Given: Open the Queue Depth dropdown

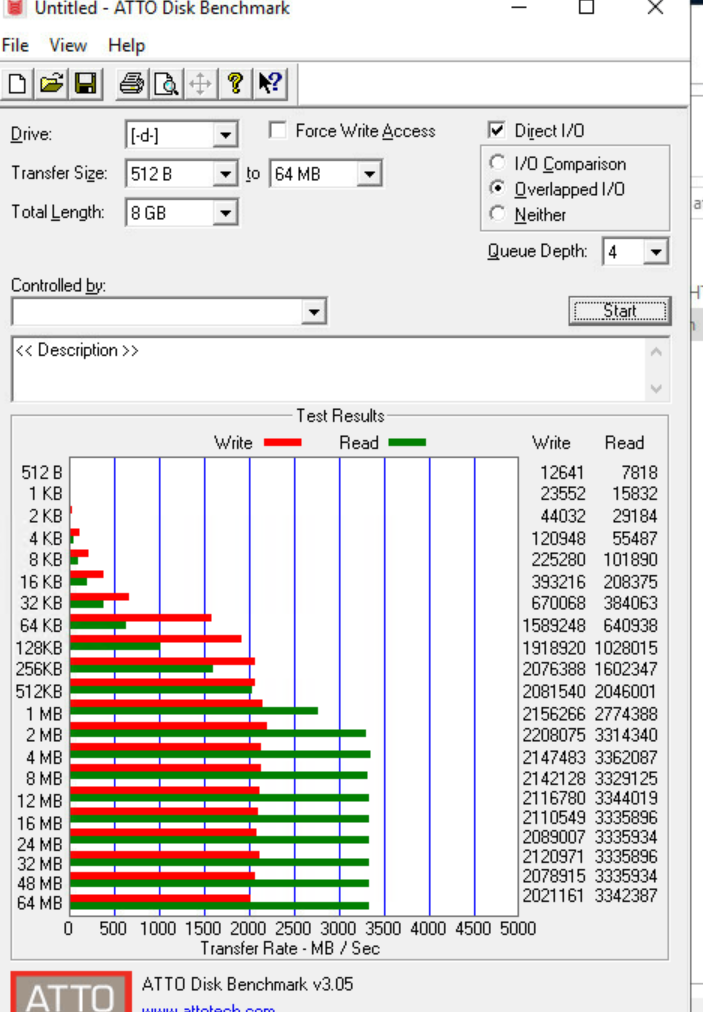Looking at the screenshot, I should pos(656,252).
